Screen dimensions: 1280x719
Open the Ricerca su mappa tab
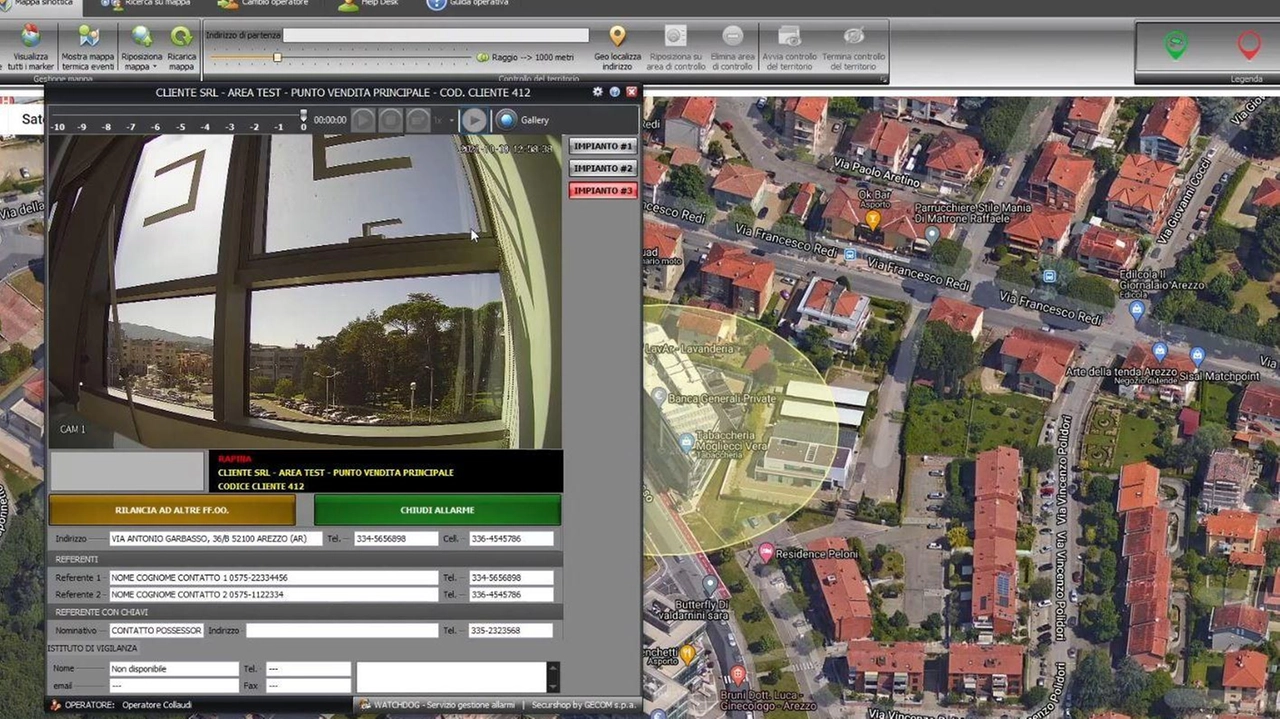click(x=146, y=5)
